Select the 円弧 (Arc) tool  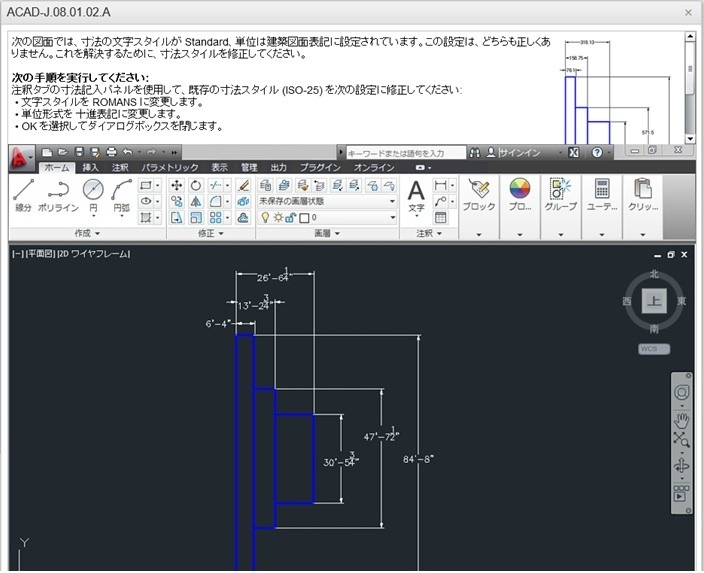point(122,194)
